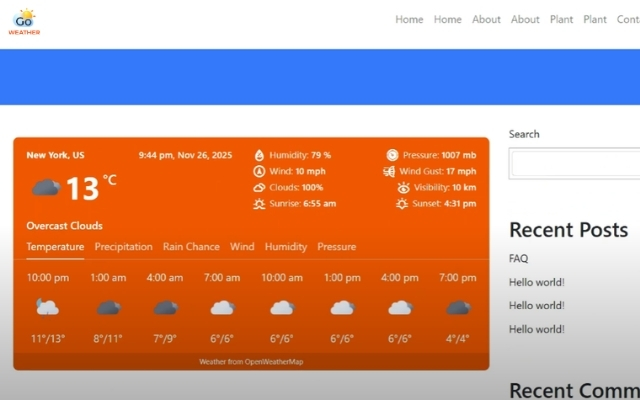Click the 7:00 am forecast time label
640x400 pixels.
click(222, 278)
